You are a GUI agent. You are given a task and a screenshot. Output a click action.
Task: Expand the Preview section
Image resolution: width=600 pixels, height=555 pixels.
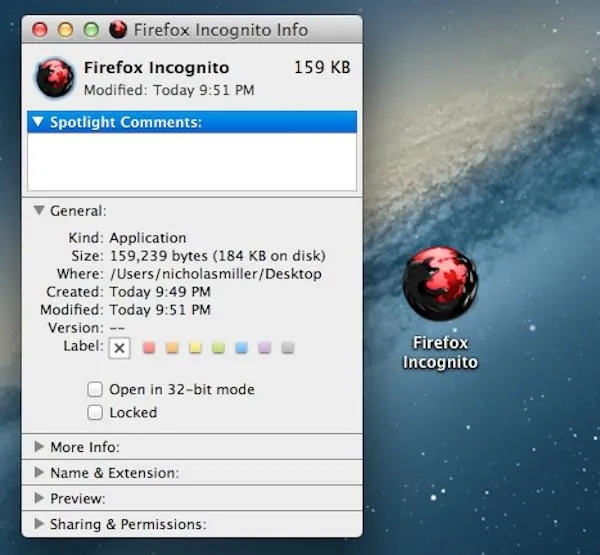[39, 498]
